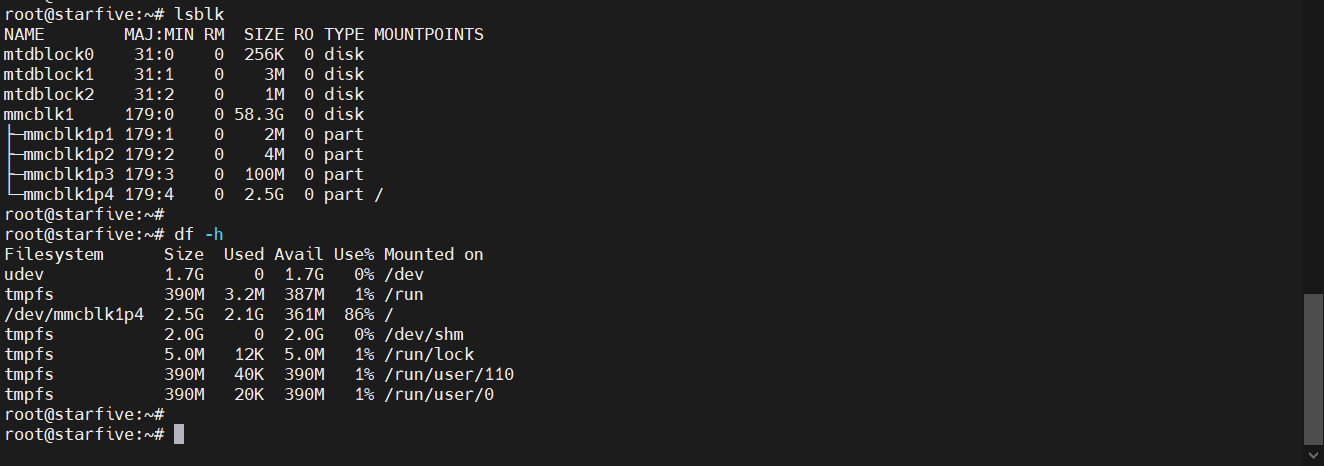This screenshot has height=466, width=1324.
Task: Click the mmcblk1 disk entry
Action: point(39,114)
